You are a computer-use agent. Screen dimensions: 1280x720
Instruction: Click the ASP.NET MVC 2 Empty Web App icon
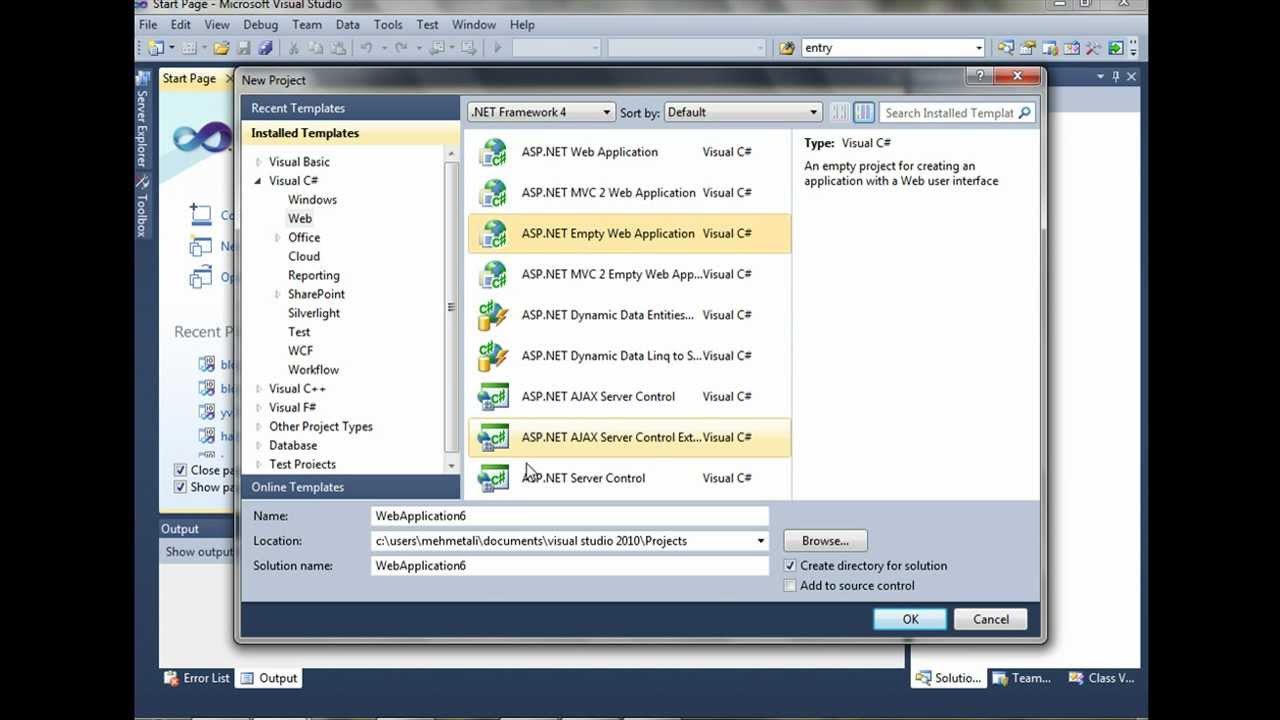(493, 274)
